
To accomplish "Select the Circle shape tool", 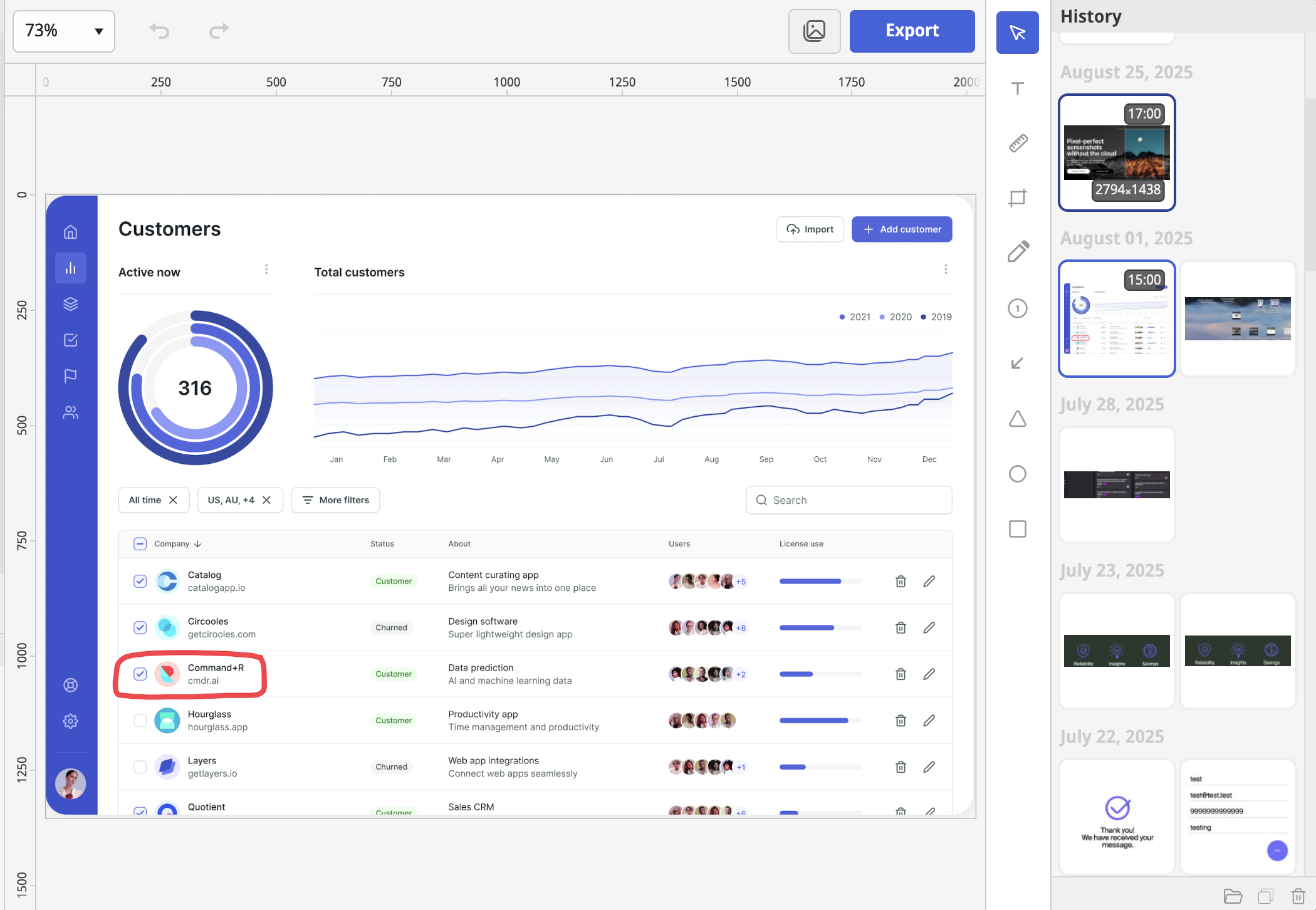I will (x=1018, y=474).
